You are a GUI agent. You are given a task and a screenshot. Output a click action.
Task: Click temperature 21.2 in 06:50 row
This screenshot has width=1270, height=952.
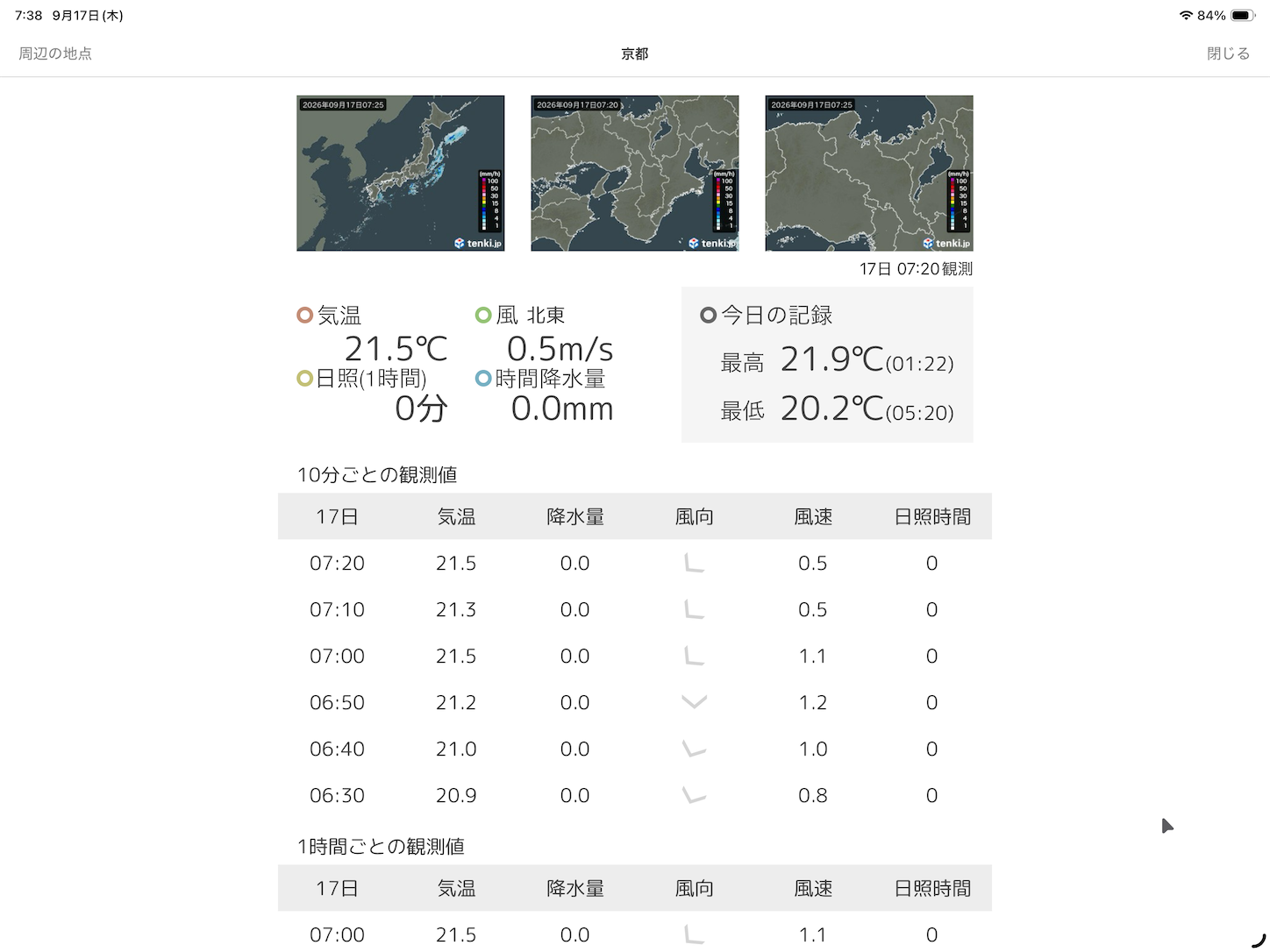[x=456, y=702]
